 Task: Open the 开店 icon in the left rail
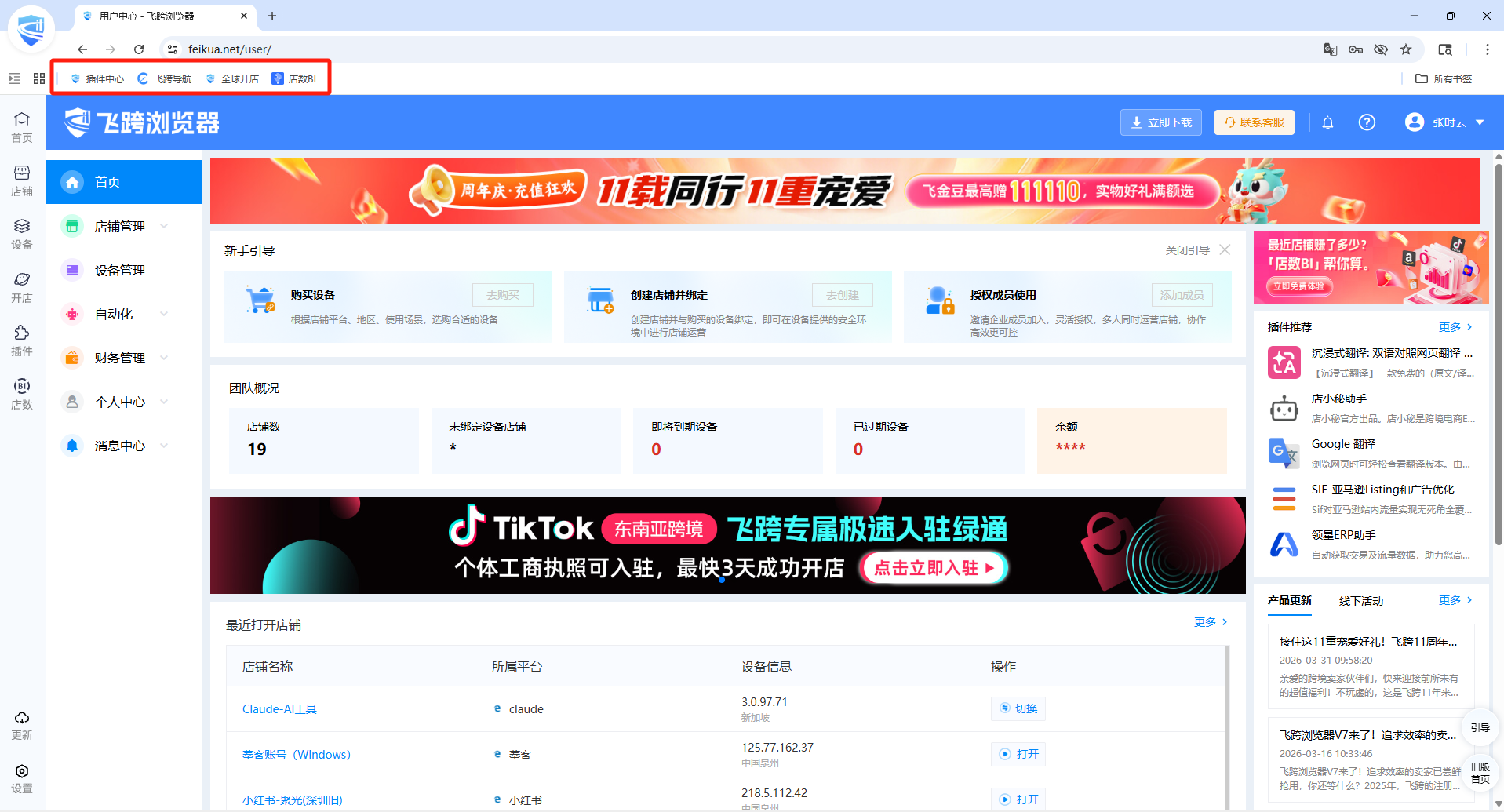[22, 287]
